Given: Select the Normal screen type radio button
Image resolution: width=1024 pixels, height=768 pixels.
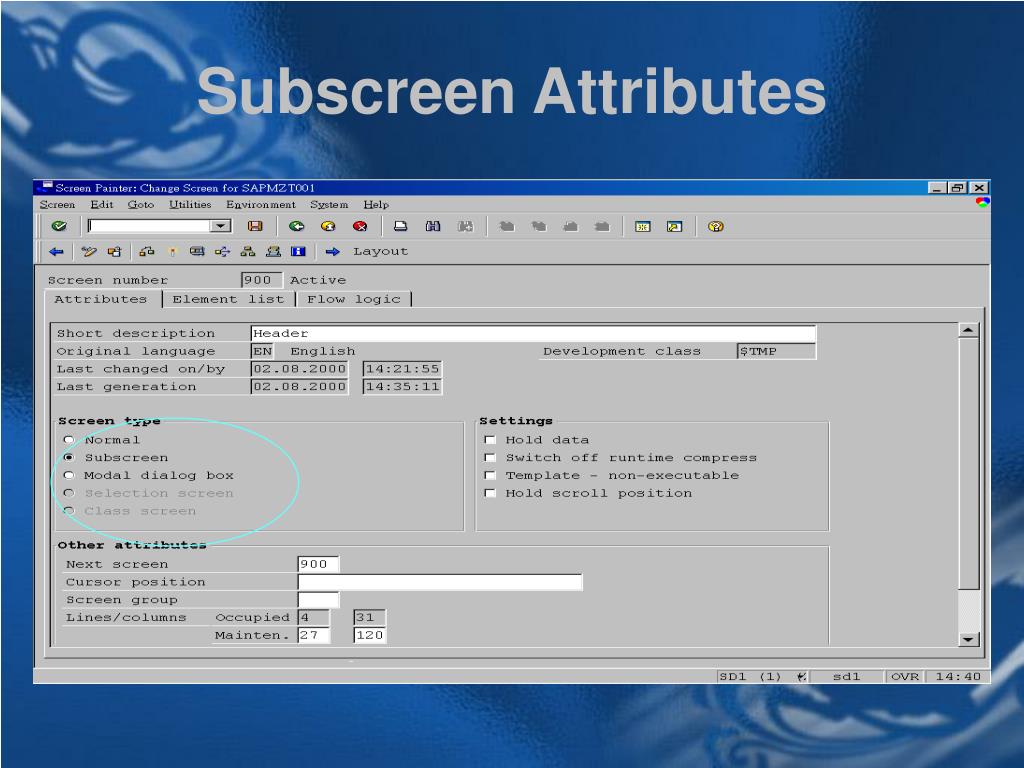Looking at the screenshot, I should pos(69,440).
